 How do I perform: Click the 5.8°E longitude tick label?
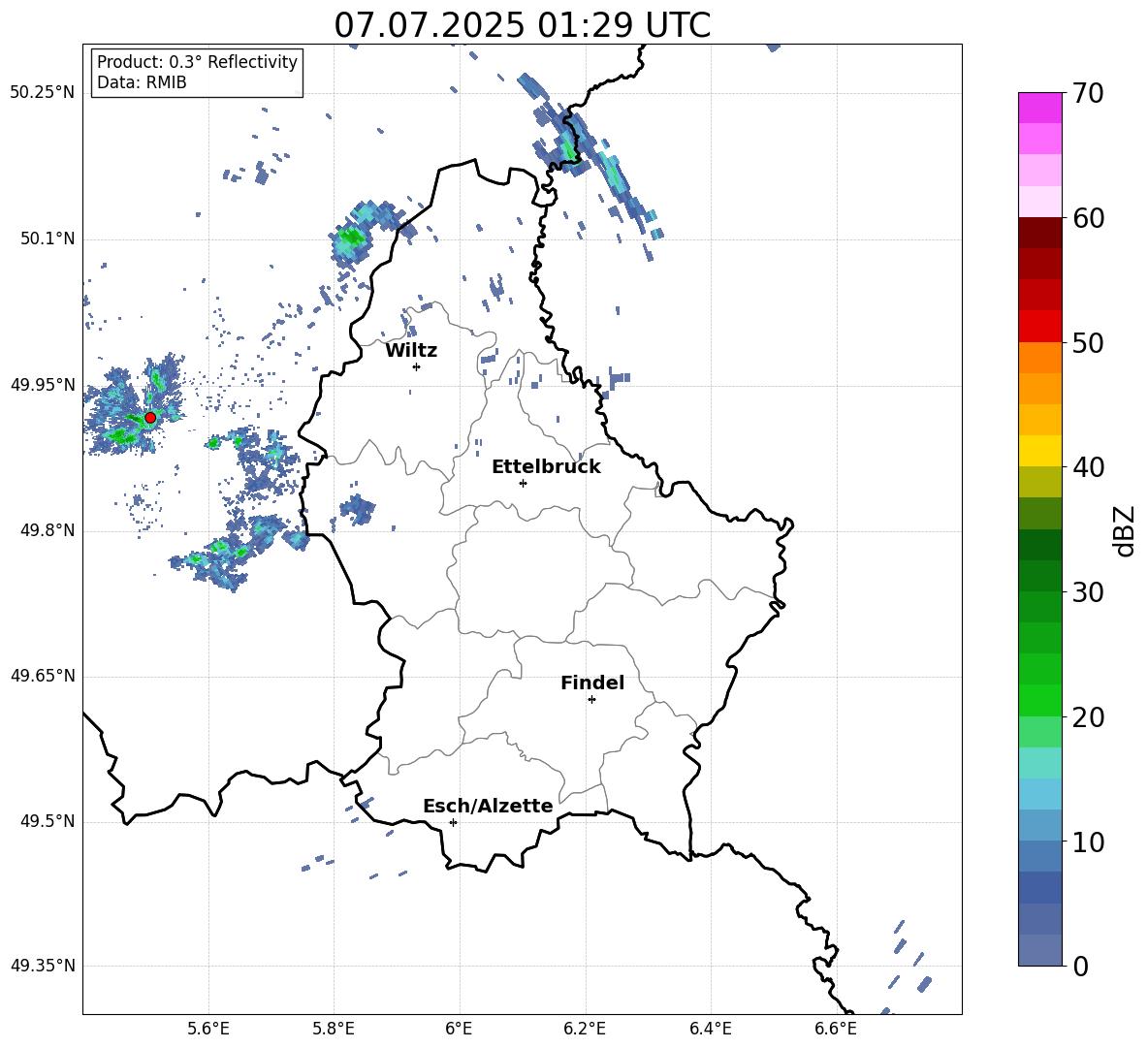334,1029
